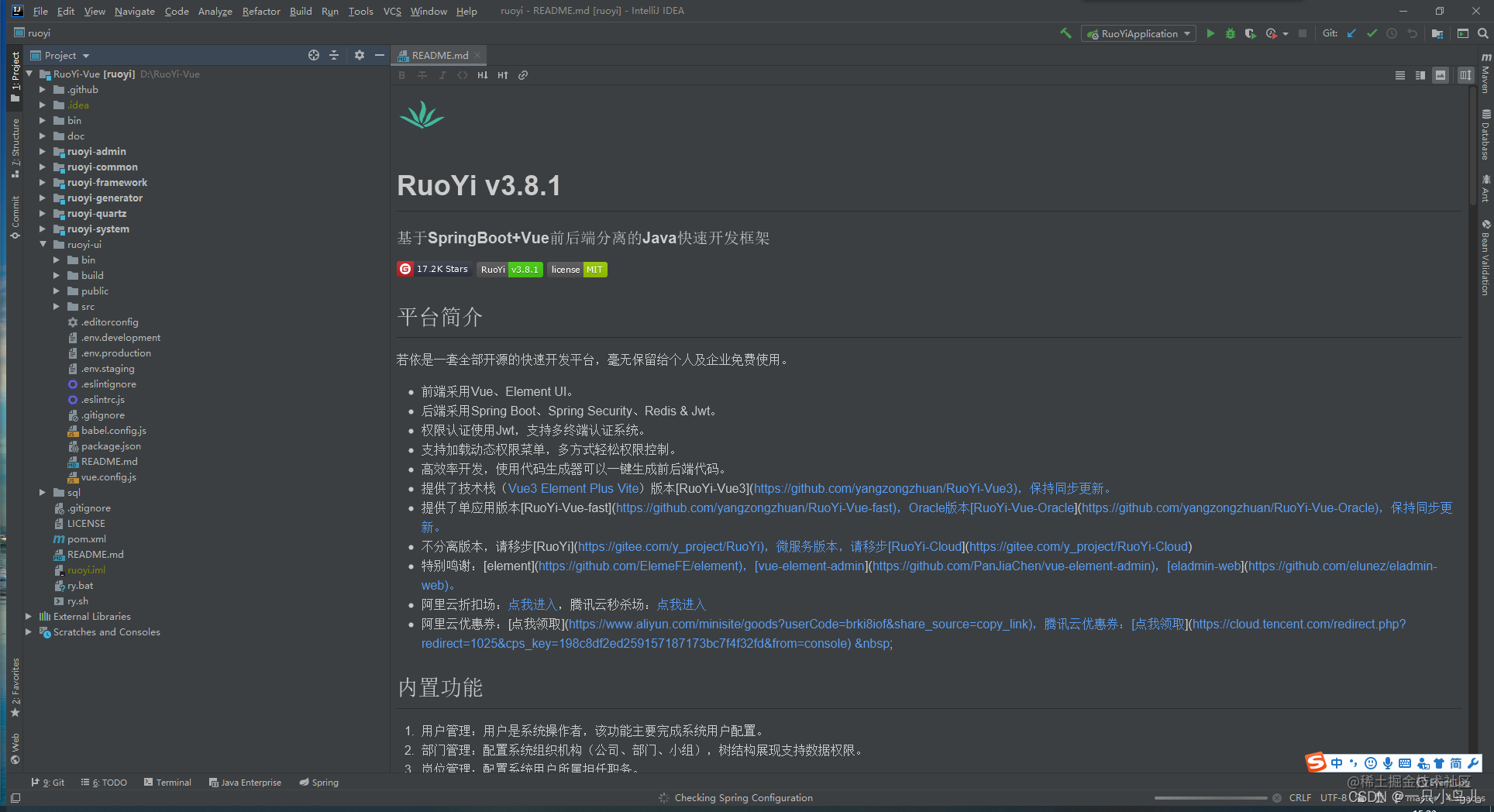The image size is (1494, 812).
Task: Open the Maven tool window
Action: pyautogui.click(x=1485, y=74)
